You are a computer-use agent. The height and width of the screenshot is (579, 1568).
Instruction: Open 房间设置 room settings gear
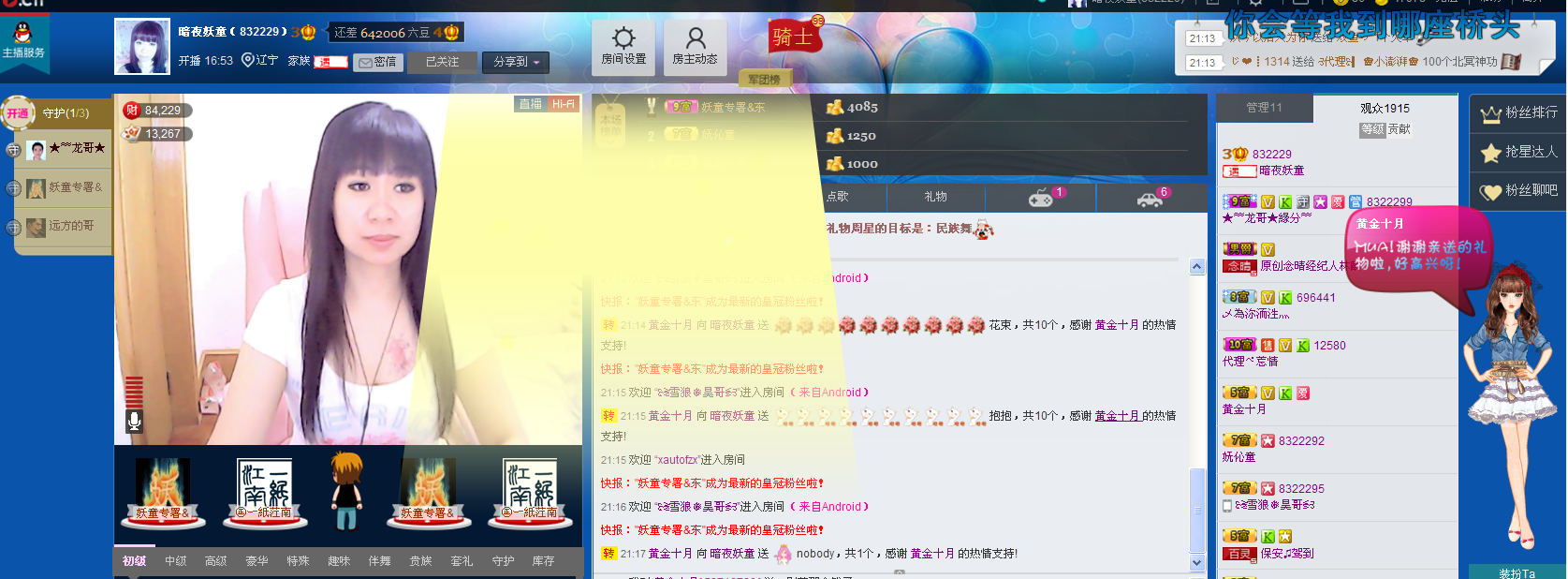(x=623, y=47)
